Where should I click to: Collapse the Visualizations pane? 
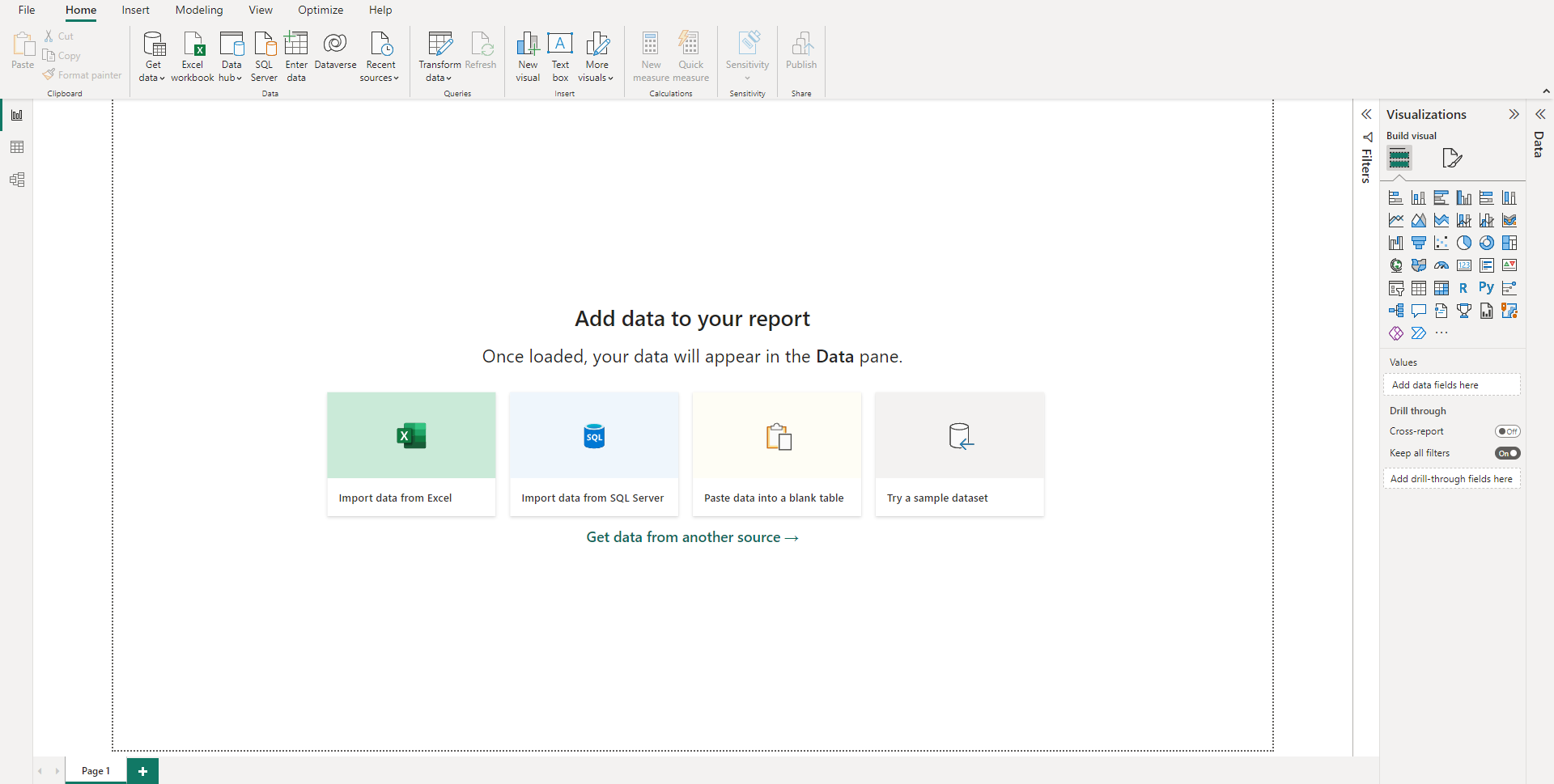[1514, 115]
